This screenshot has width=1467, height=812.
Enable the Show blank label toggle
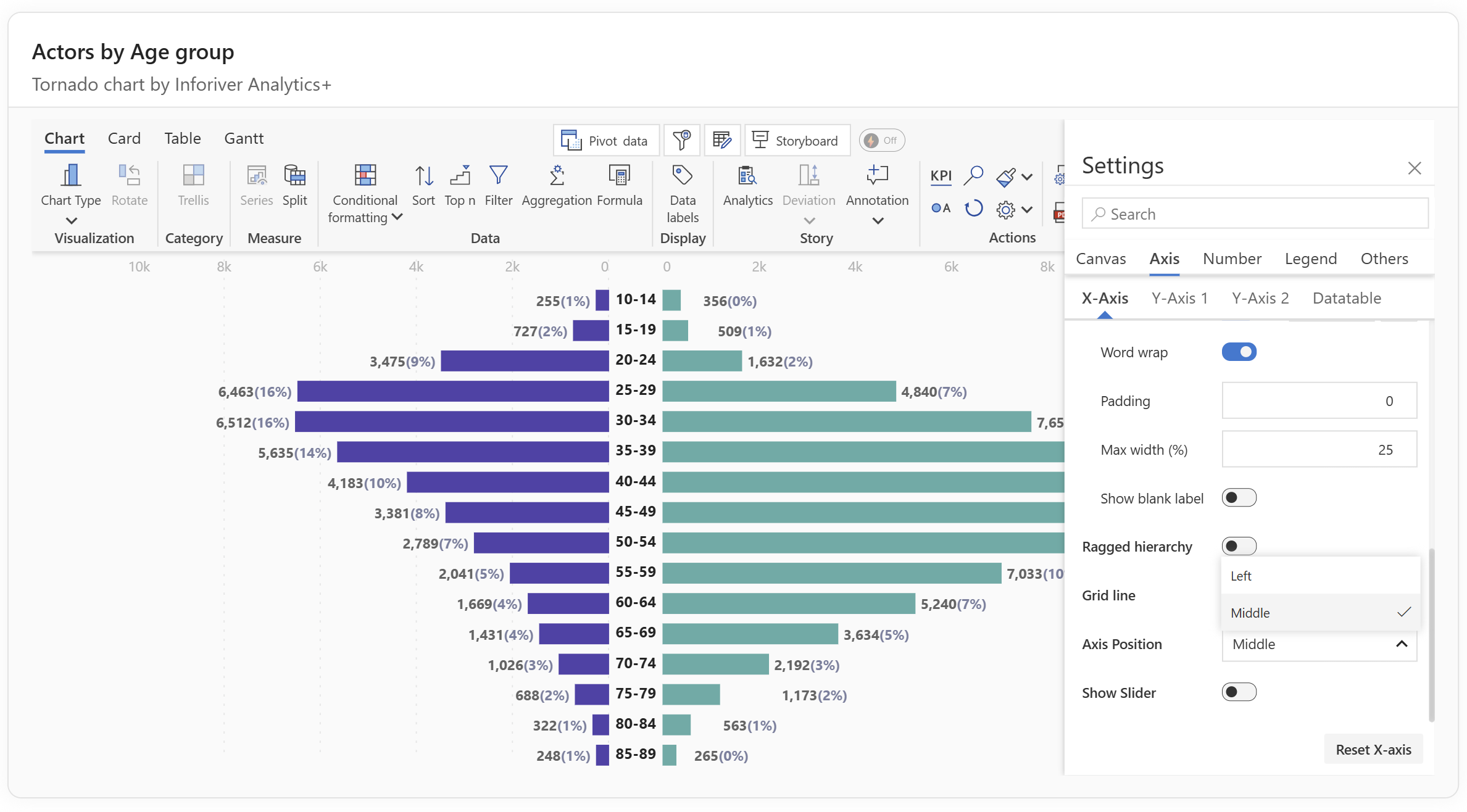(1239, 498)
